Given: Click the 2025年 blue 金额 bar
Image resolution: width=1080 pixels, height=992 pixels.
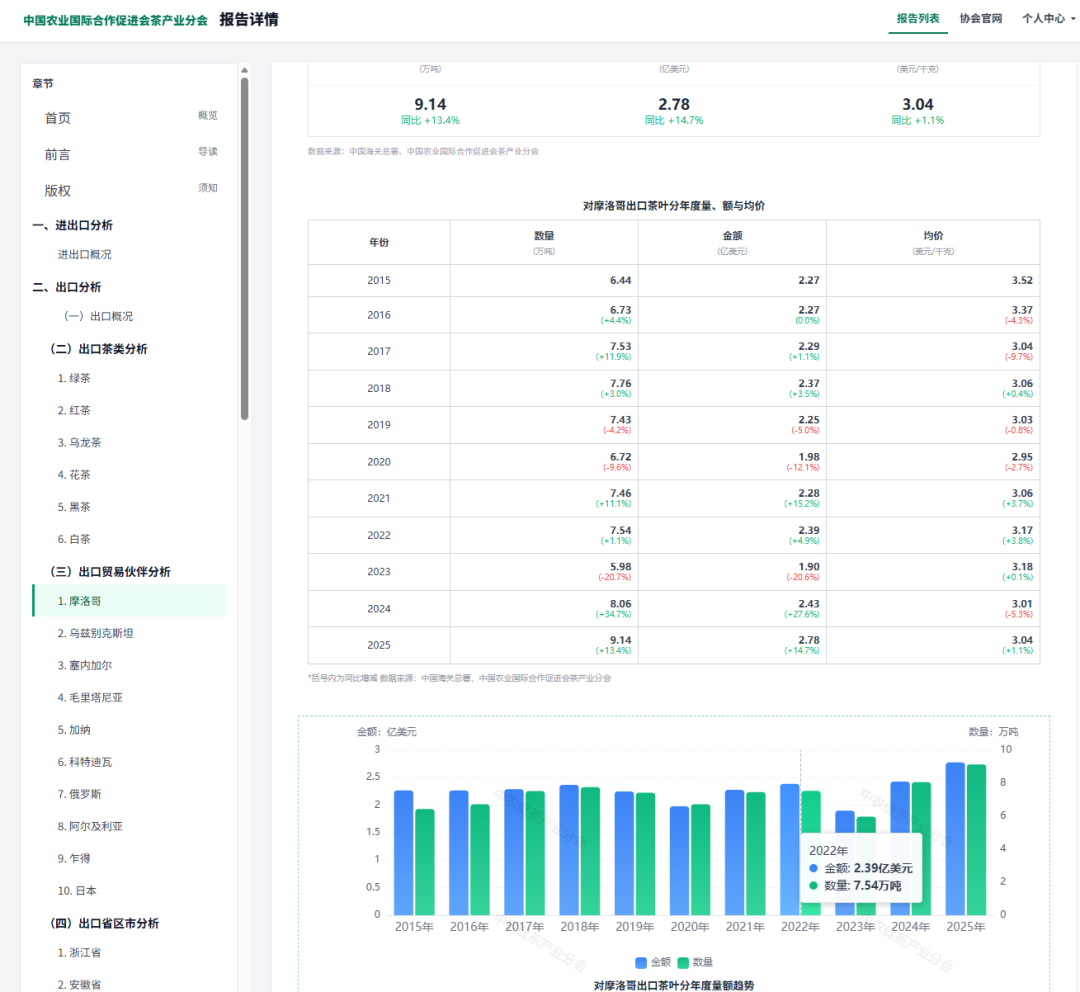Looking at the screenshot, I should (x=955, y=838).
